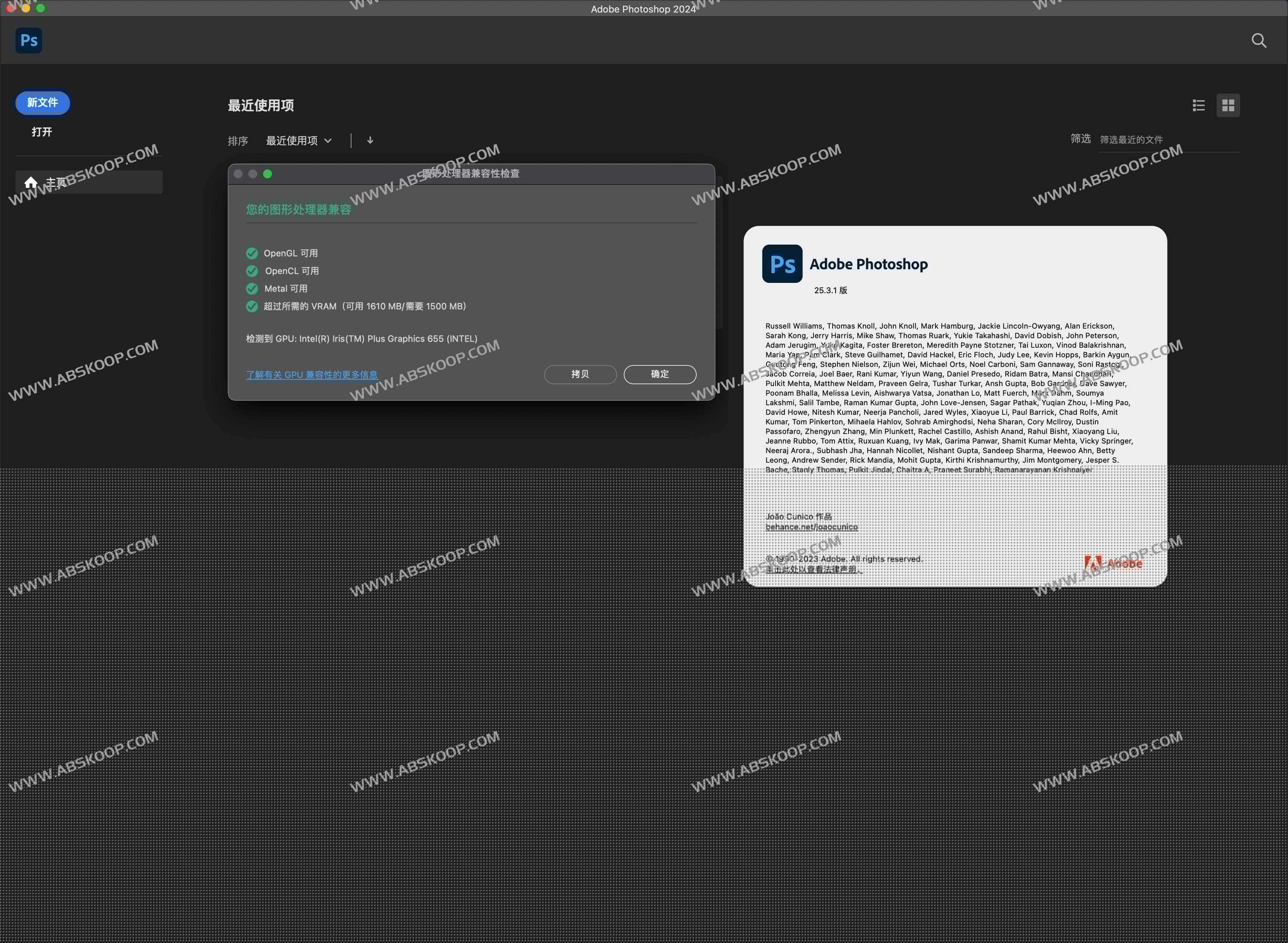The height and width of the screenshot is (943, 1288).
Task: Click 您的图形处理器兼容 heading
Action: click(298, 210)
